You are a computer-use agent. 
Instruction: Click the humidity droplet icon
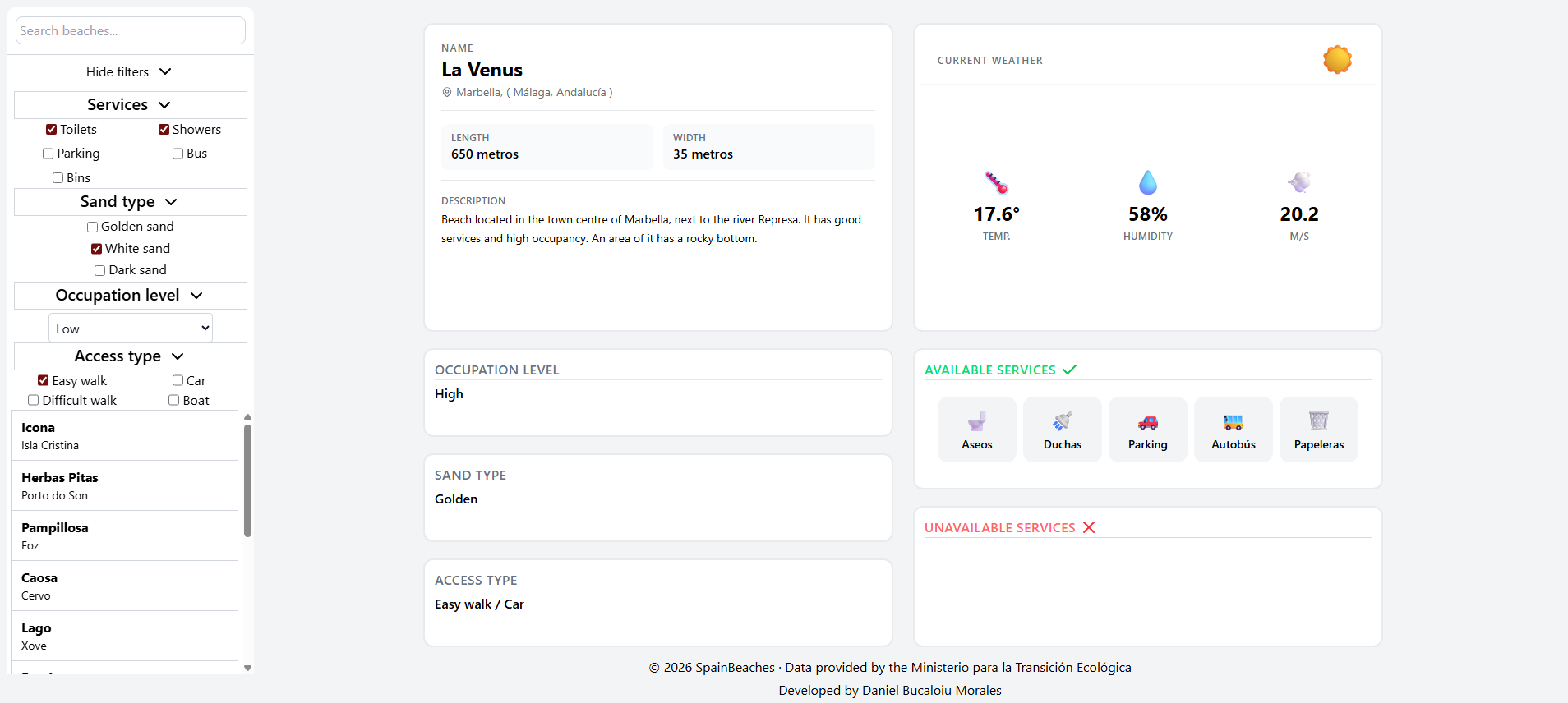click(1148, 182)
